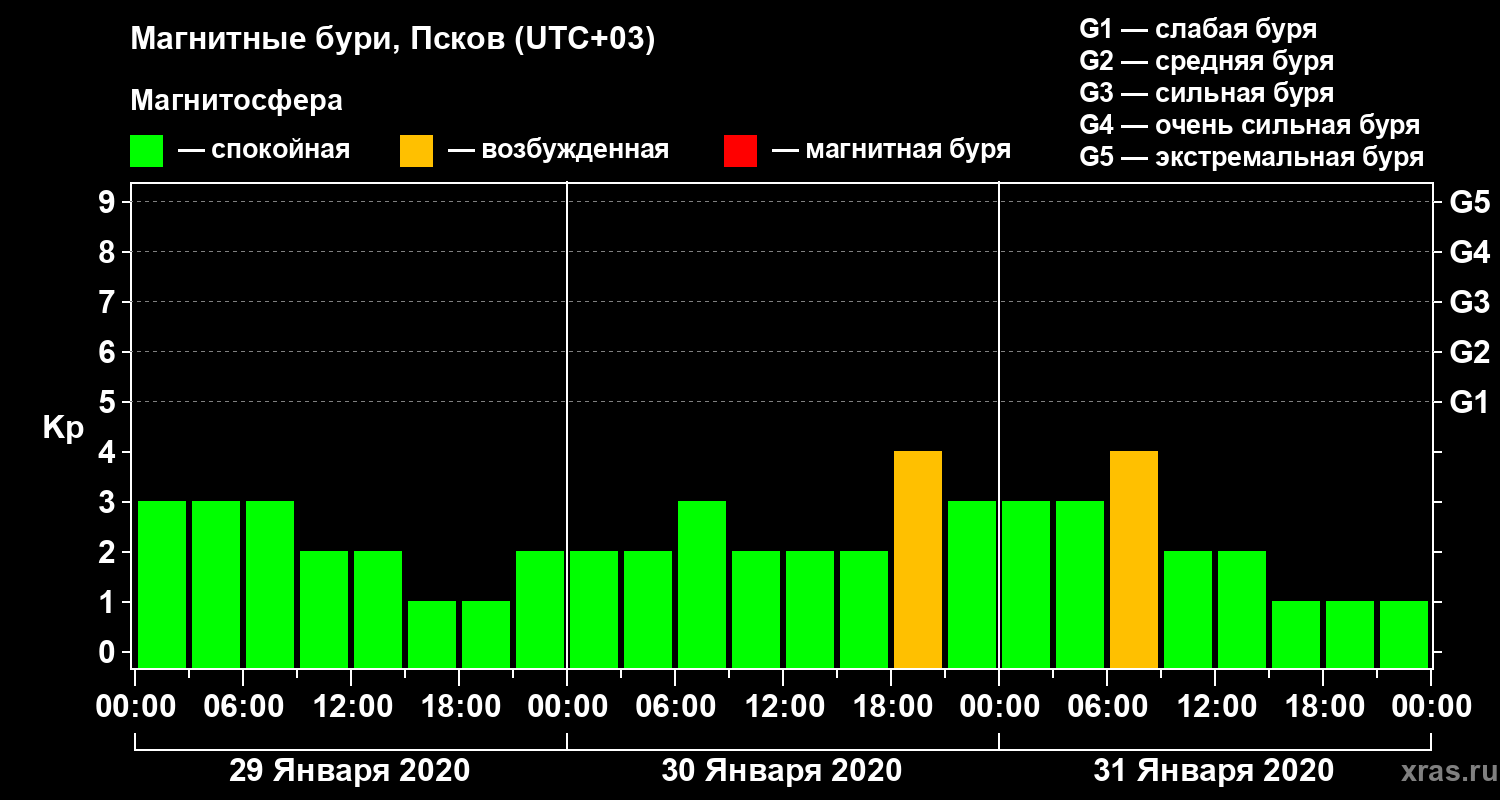Click the 'Kp' axis label
The width and height of the screenshot is (1500, 800).
pos(64,428)
